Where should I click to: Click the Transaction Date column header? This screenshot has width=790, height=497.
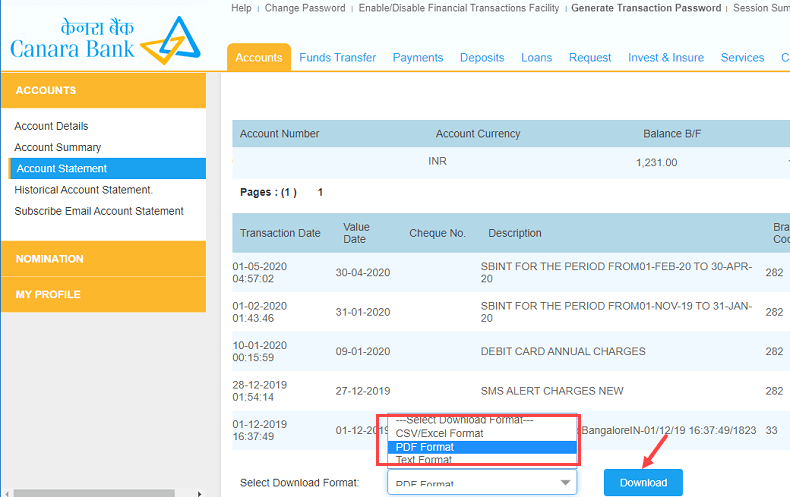click(280, 233)
